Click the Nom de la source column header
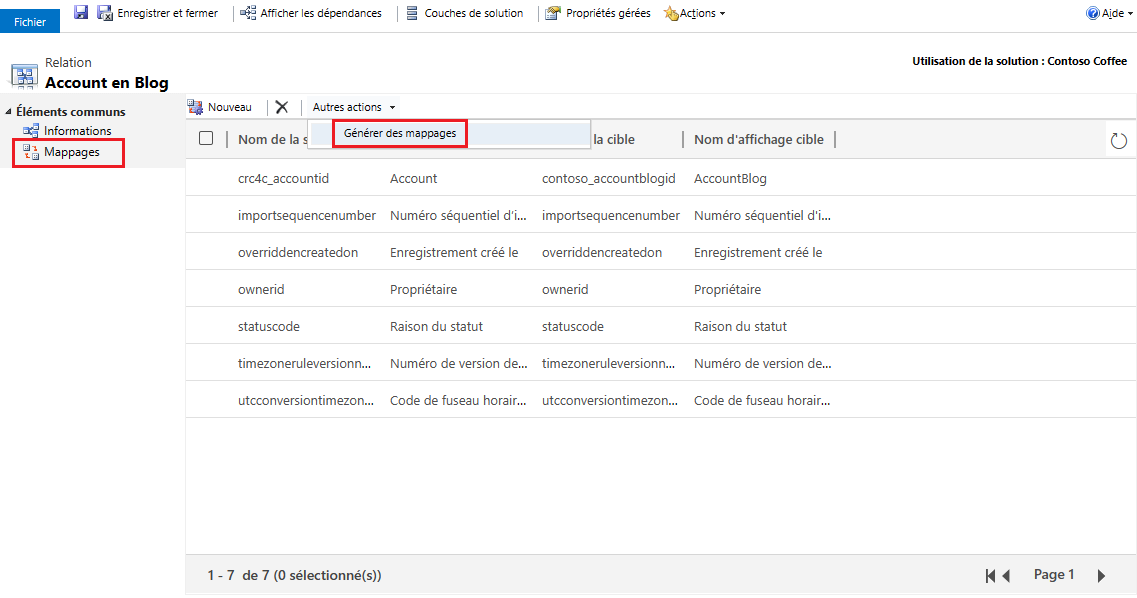The width and height of the screenshot is (1137, 598). pyautogui.click(x=272, y=140)
